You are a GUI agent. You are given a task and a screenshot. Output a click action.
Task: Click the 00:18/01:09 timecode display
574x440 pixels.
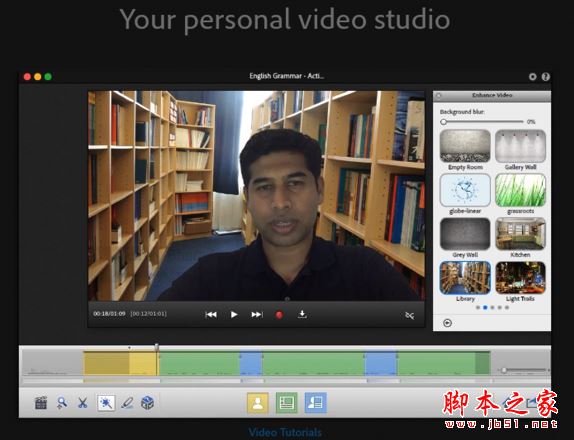pyautogui.click(x=109, y=314)
